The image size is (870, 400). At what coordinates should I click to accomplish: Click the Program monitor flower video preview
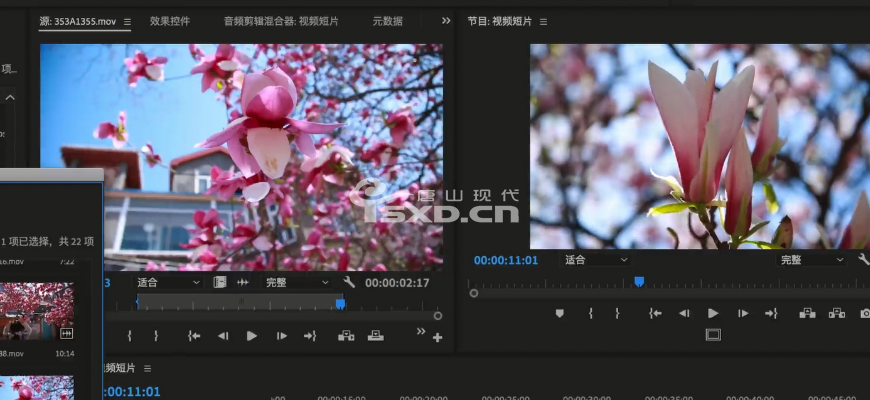click(700, 146)
